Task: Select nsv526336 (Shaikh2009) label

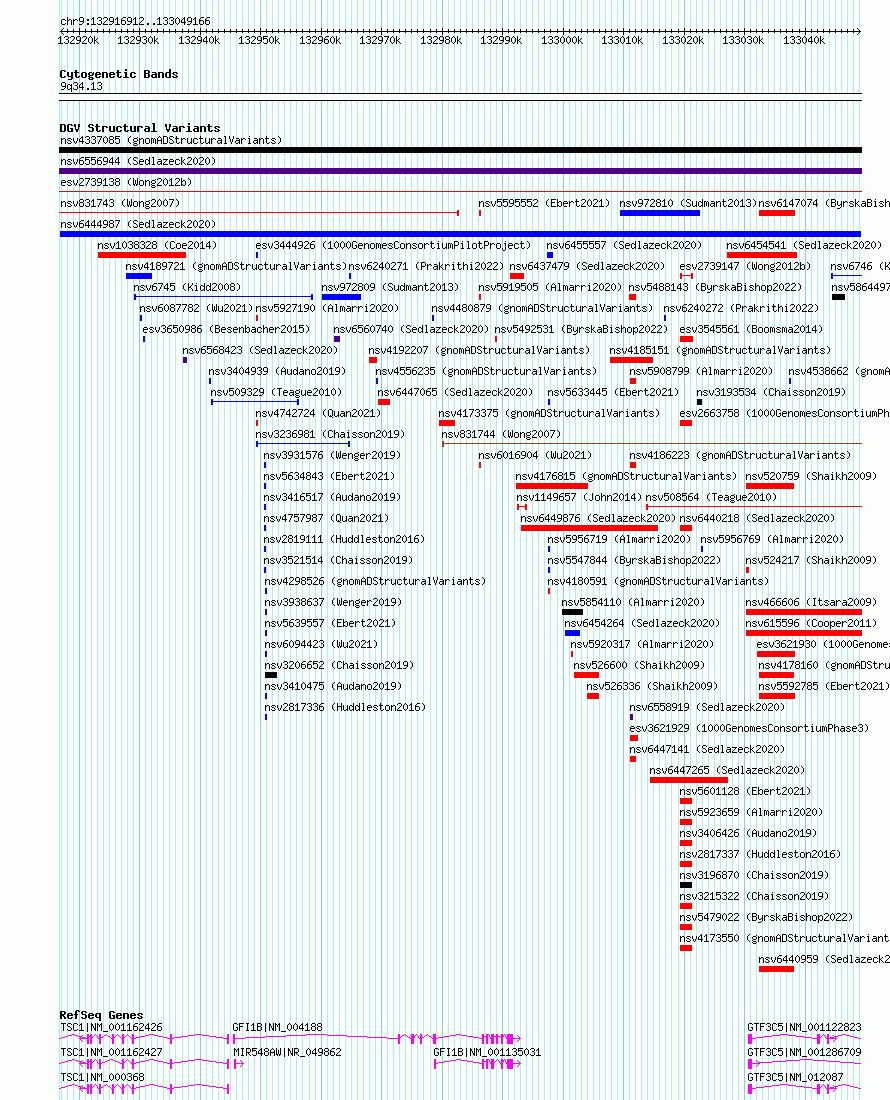Action: pos(652,687)
